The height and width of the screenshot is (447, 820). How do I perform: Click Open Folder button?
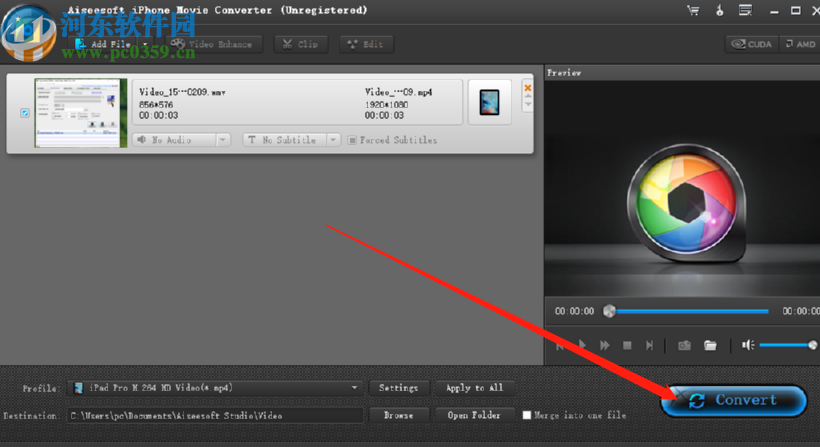point(474,416)
